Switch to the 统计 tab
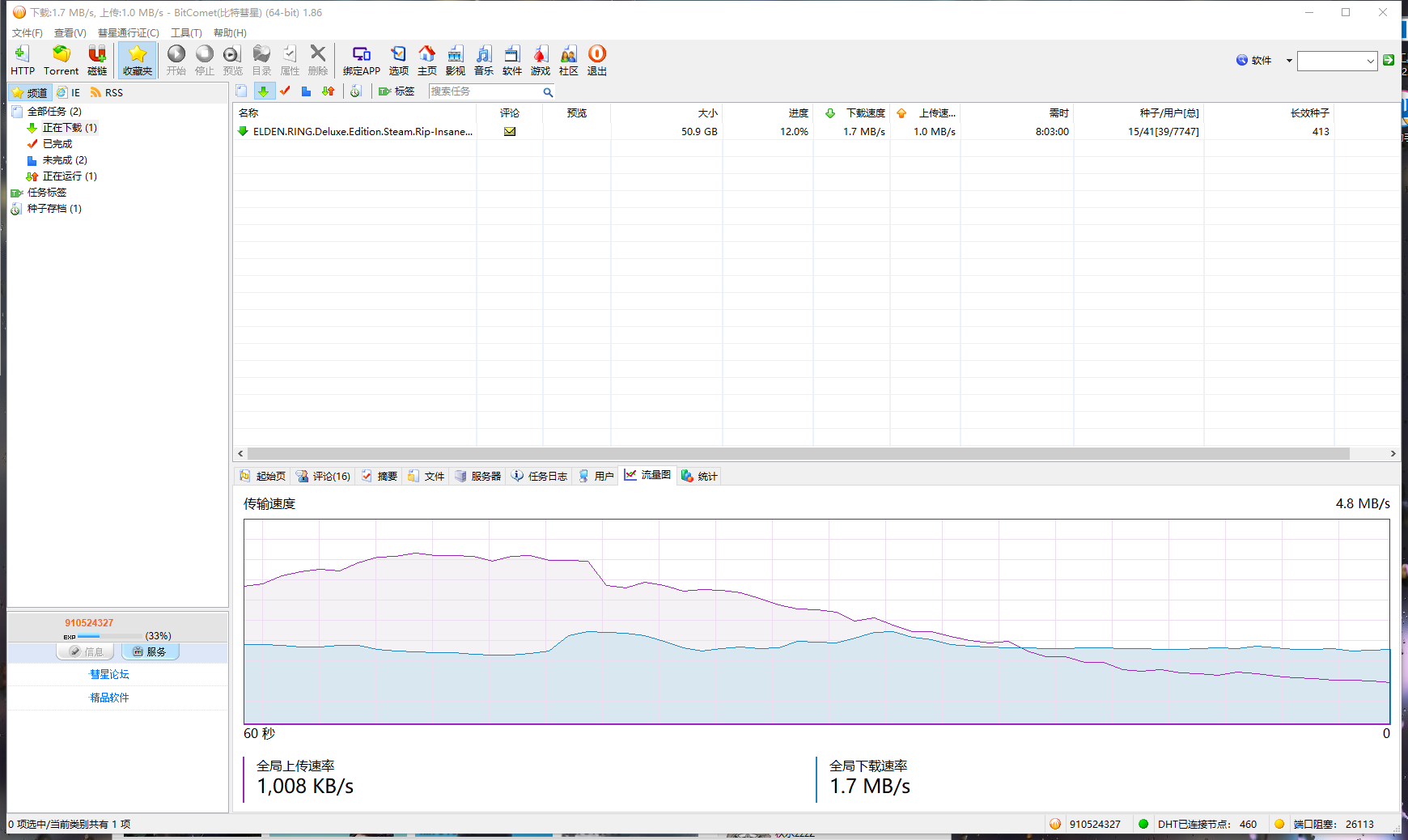The height and width of the screenshot is (840, 1408). 699,476
